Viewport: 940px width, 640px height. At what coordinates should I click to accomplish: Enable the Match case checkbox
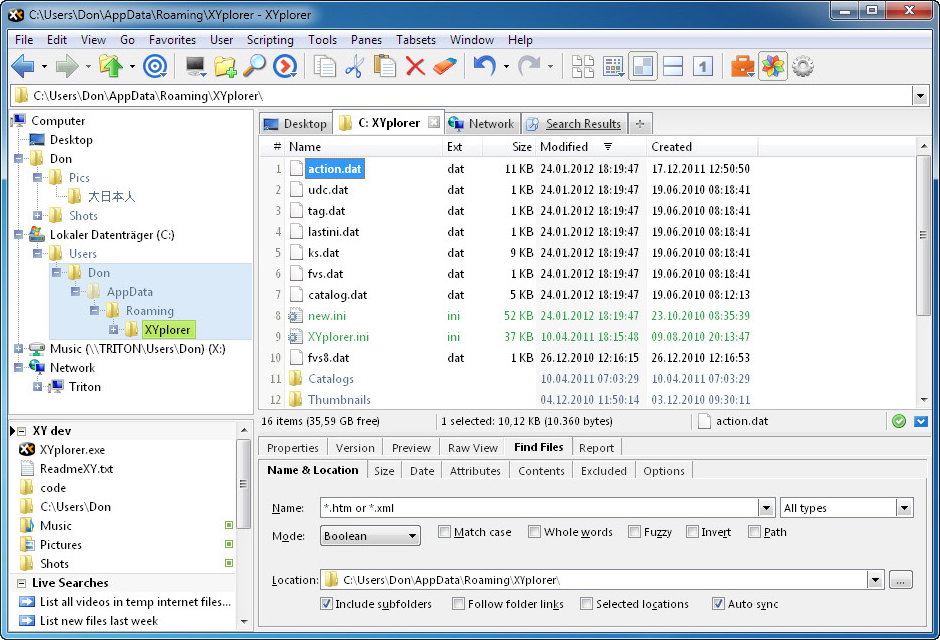pos(444,532)
